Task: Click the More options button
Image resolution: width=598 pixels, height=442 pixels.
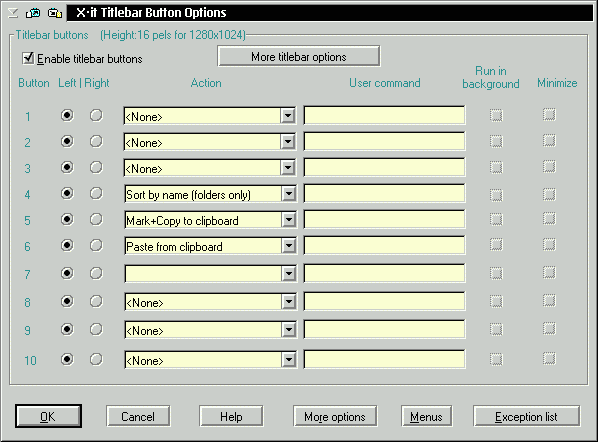Action: pyautogui.click(x=335, y=416)
